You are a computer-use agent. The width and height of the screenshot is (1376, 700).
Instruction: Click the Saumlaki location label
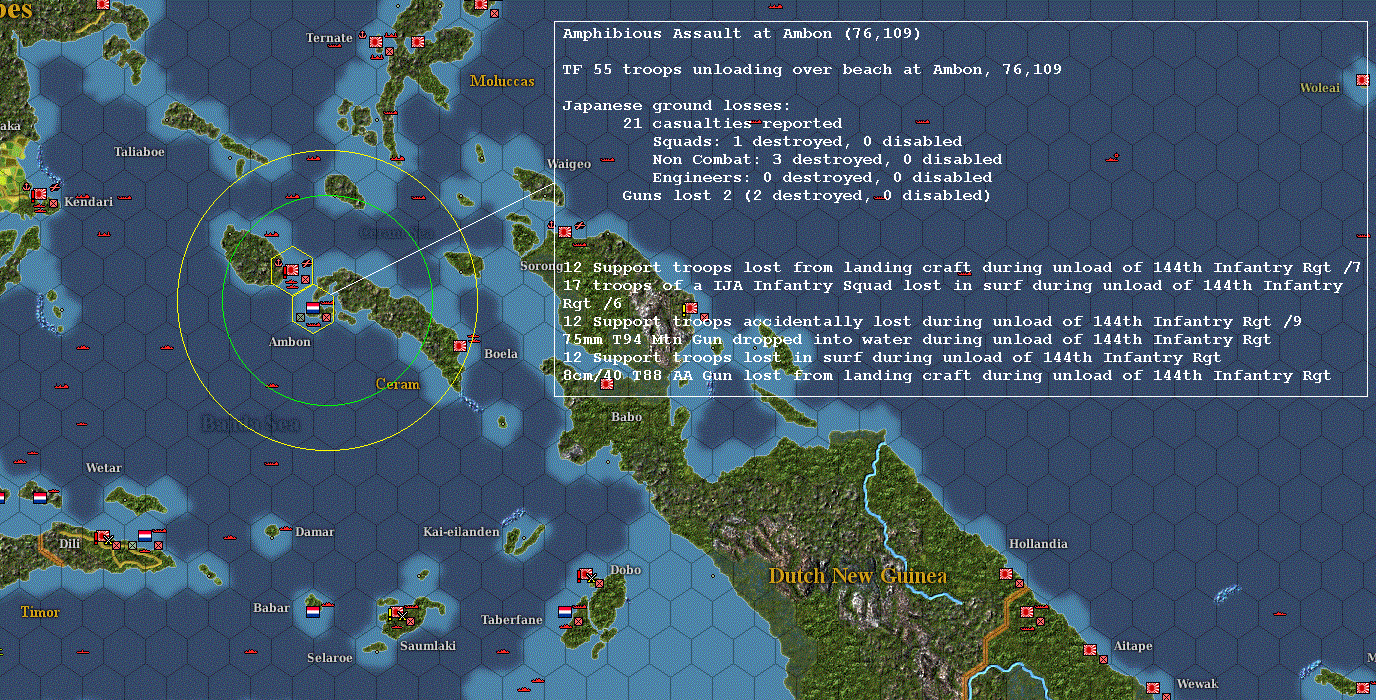click(428, 646)
